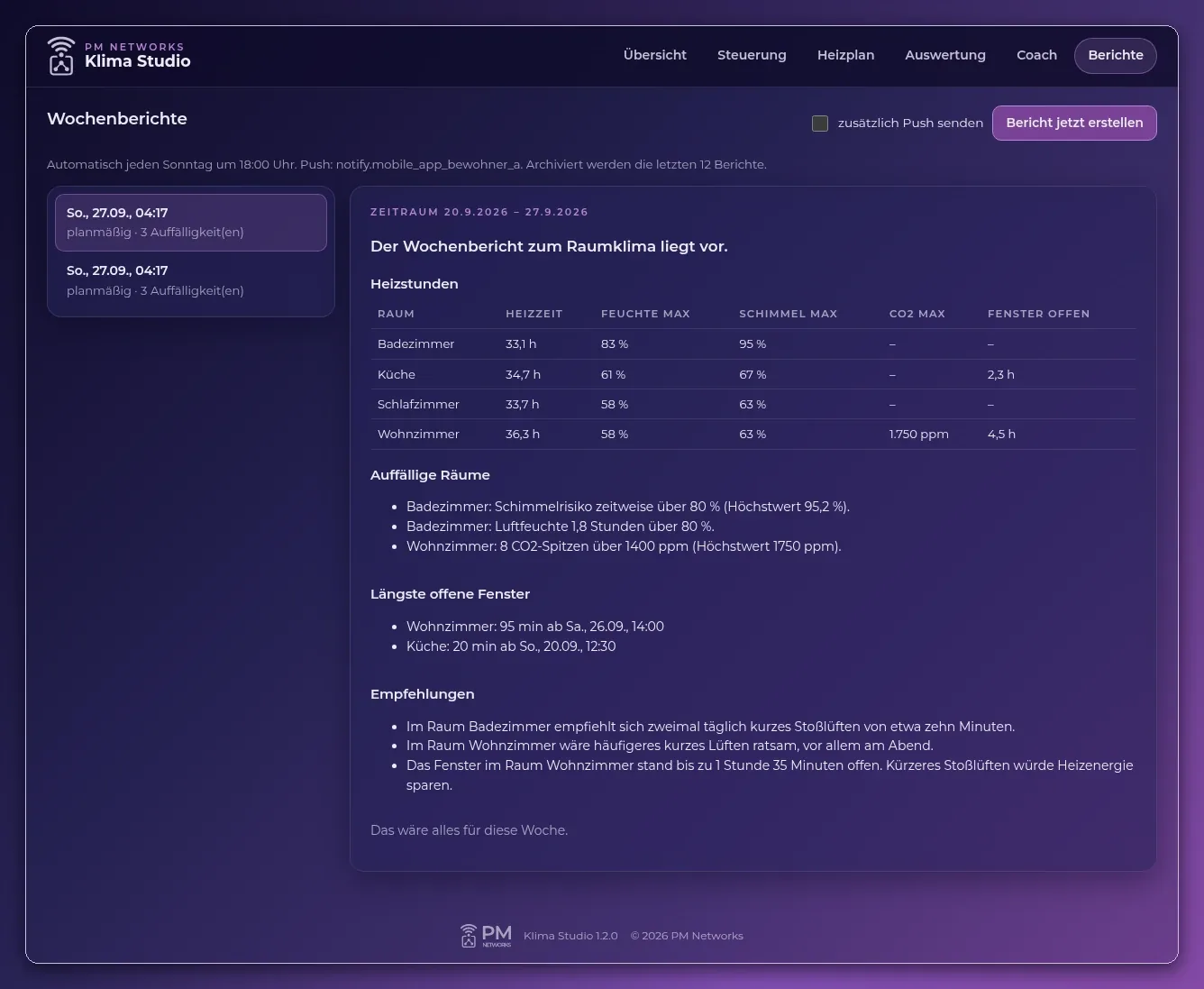This screenshot has height=989, width=1204.
Task: Select the first highlighted report entry
Action: 191,222
